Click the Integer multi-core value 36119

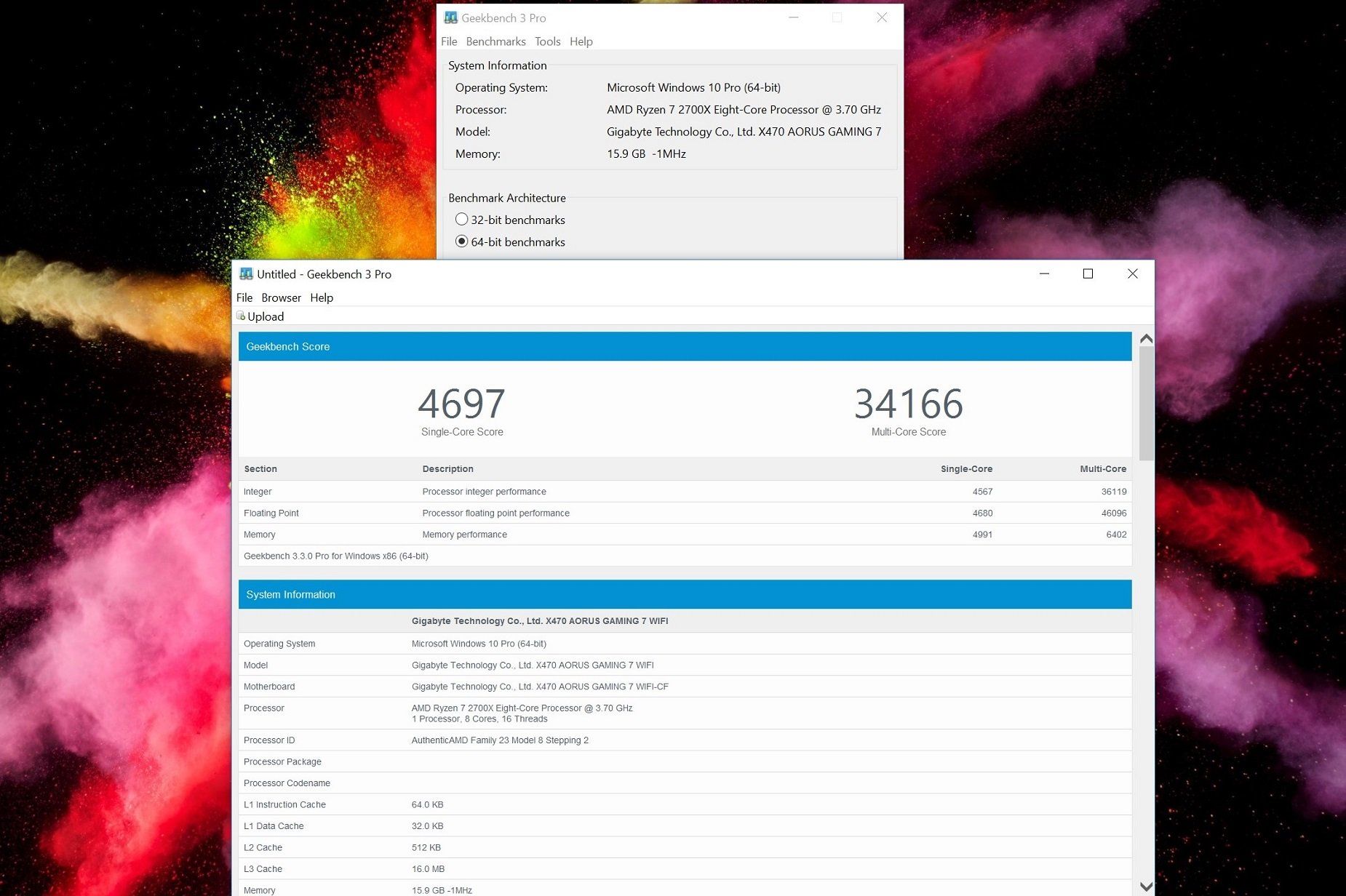pos(1113,492)
